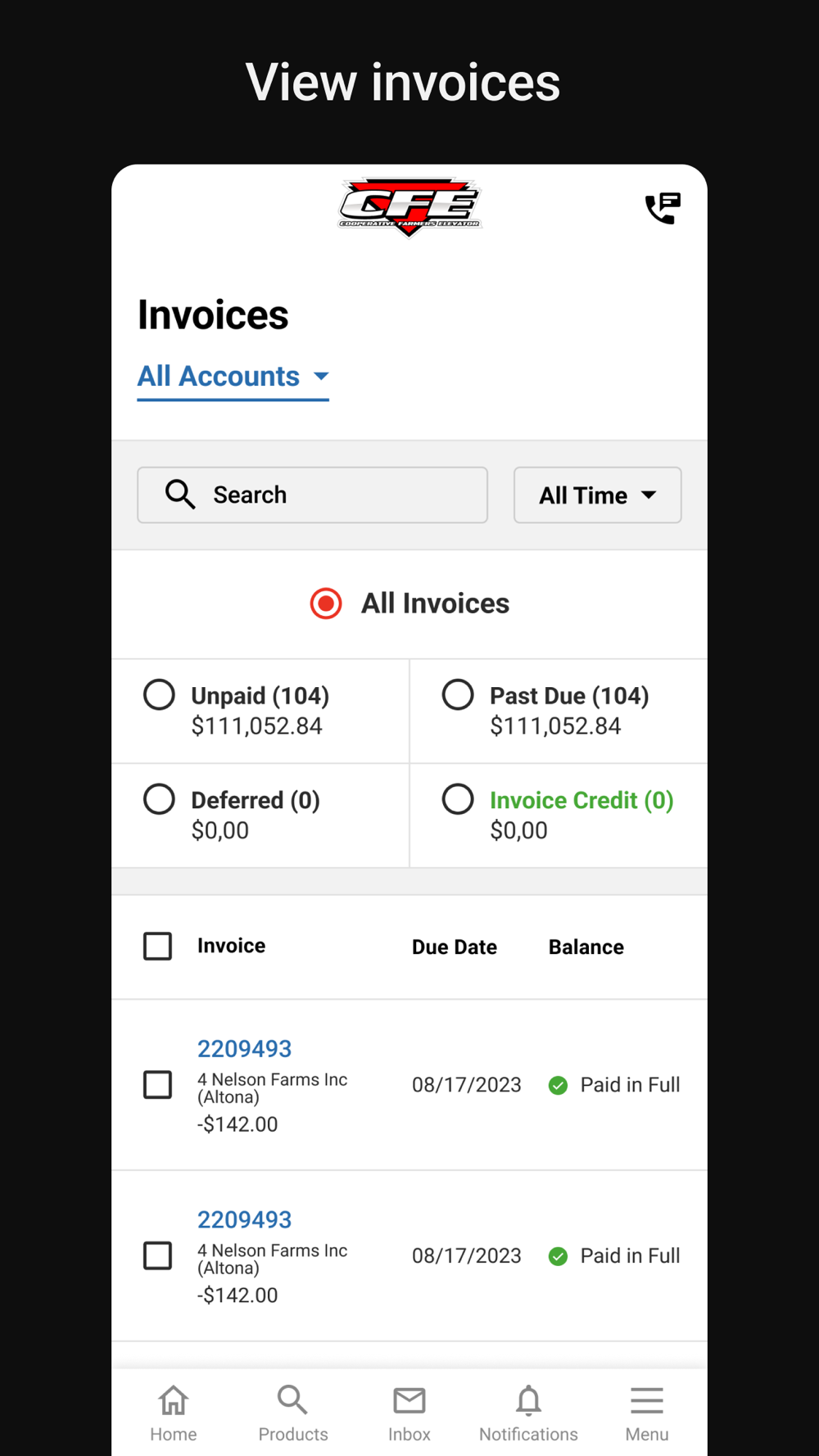Screen dimensions: 819x1456
Task: Select the Unpaid (104) filter
Action: click(x=159, y=694)
